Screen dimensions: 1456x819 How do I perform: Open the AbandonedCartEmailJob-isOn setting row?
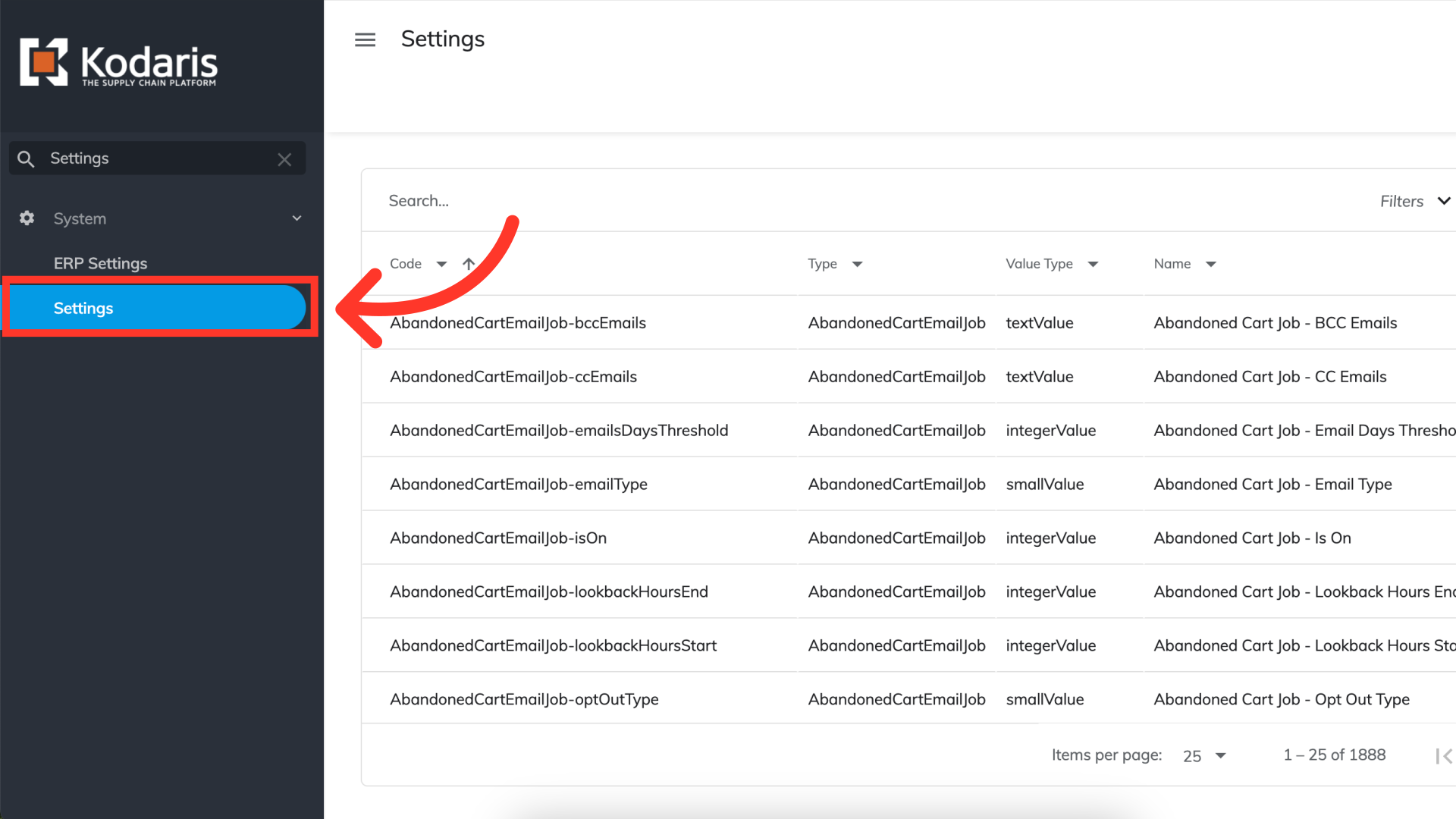point(498,538)
